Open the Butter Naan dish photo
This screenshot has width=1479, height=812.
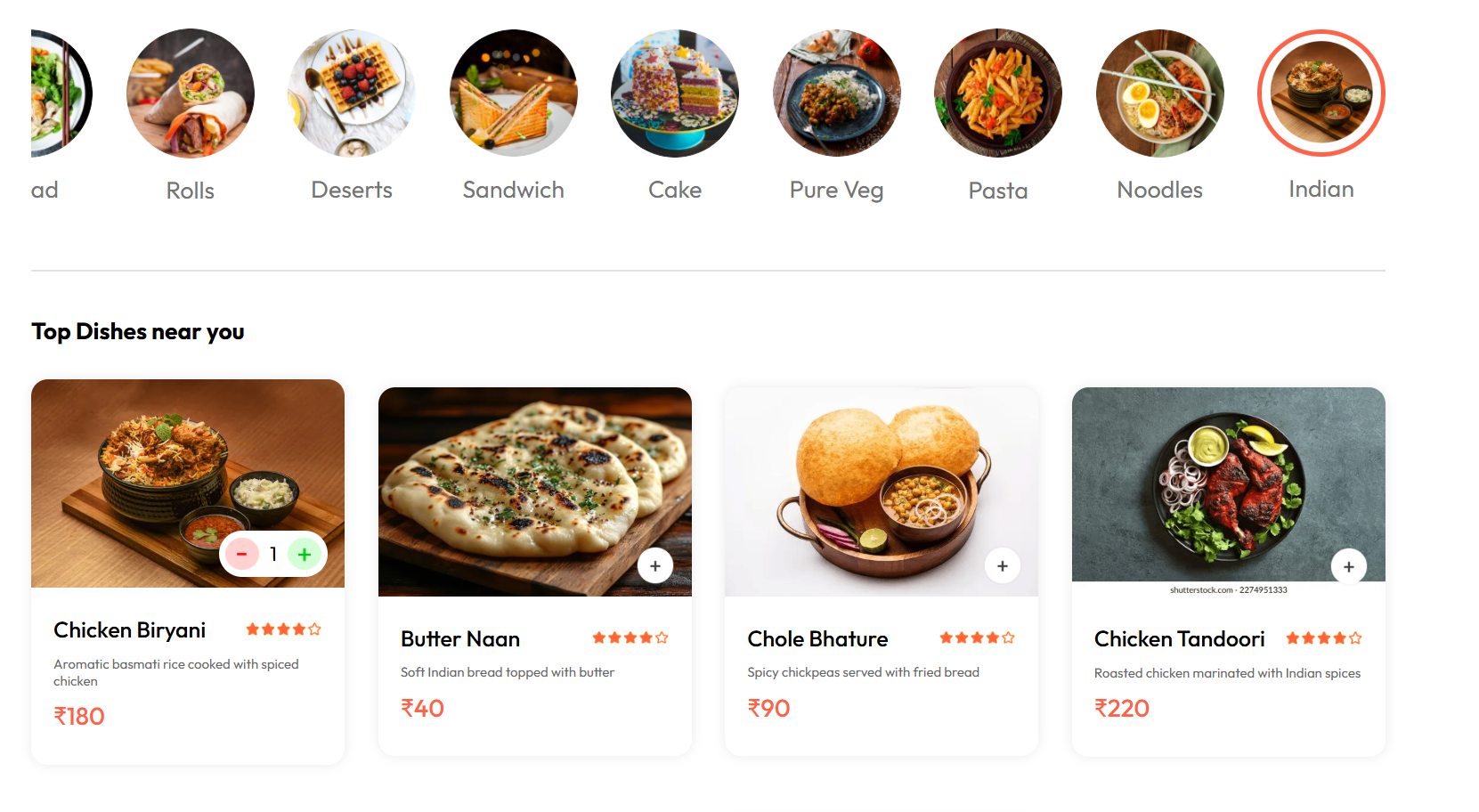(534, 481)
